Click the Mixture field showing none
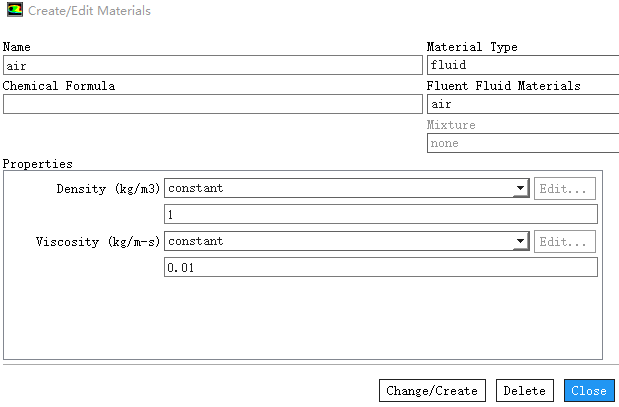Image resolution: width=619 pixels, height=407 pixels. (x=522, y=143)
